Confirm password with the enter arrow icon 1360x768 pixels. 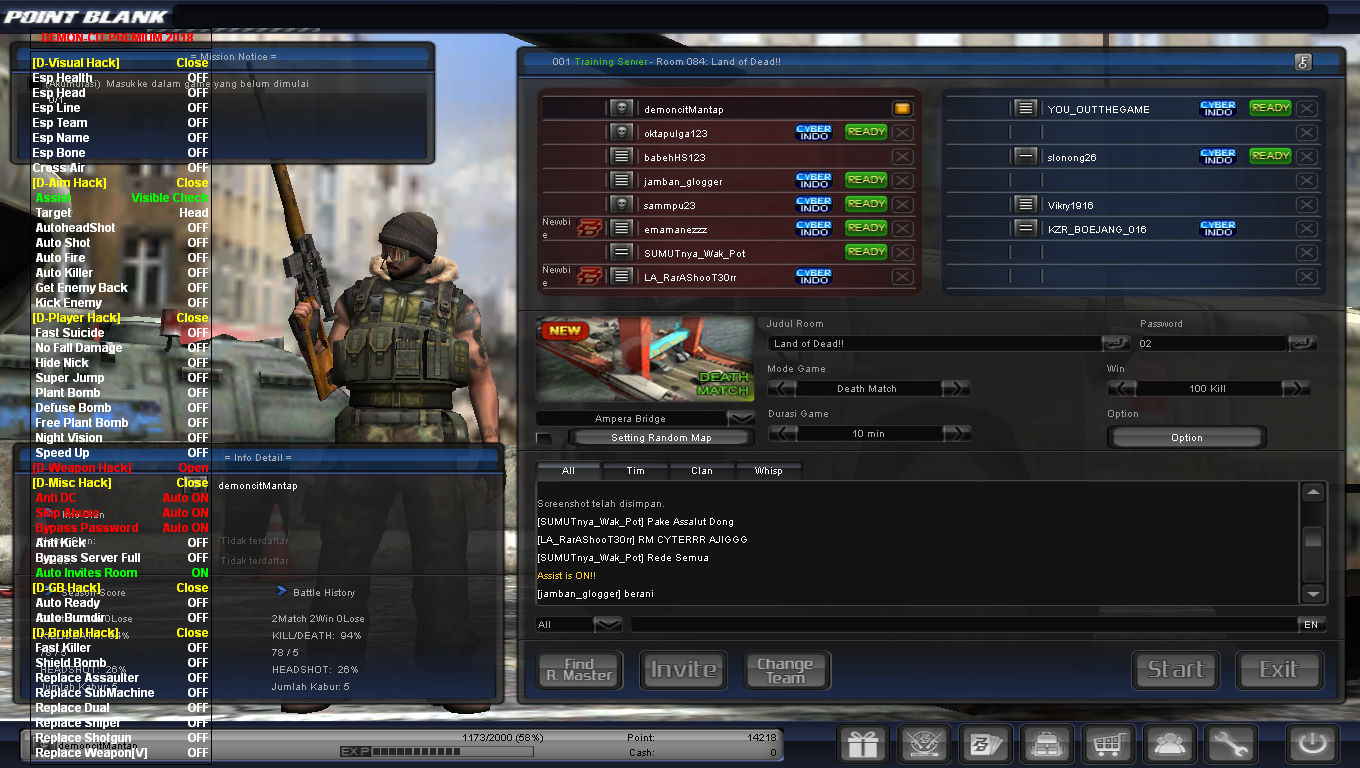click(x=1302, y=343)
